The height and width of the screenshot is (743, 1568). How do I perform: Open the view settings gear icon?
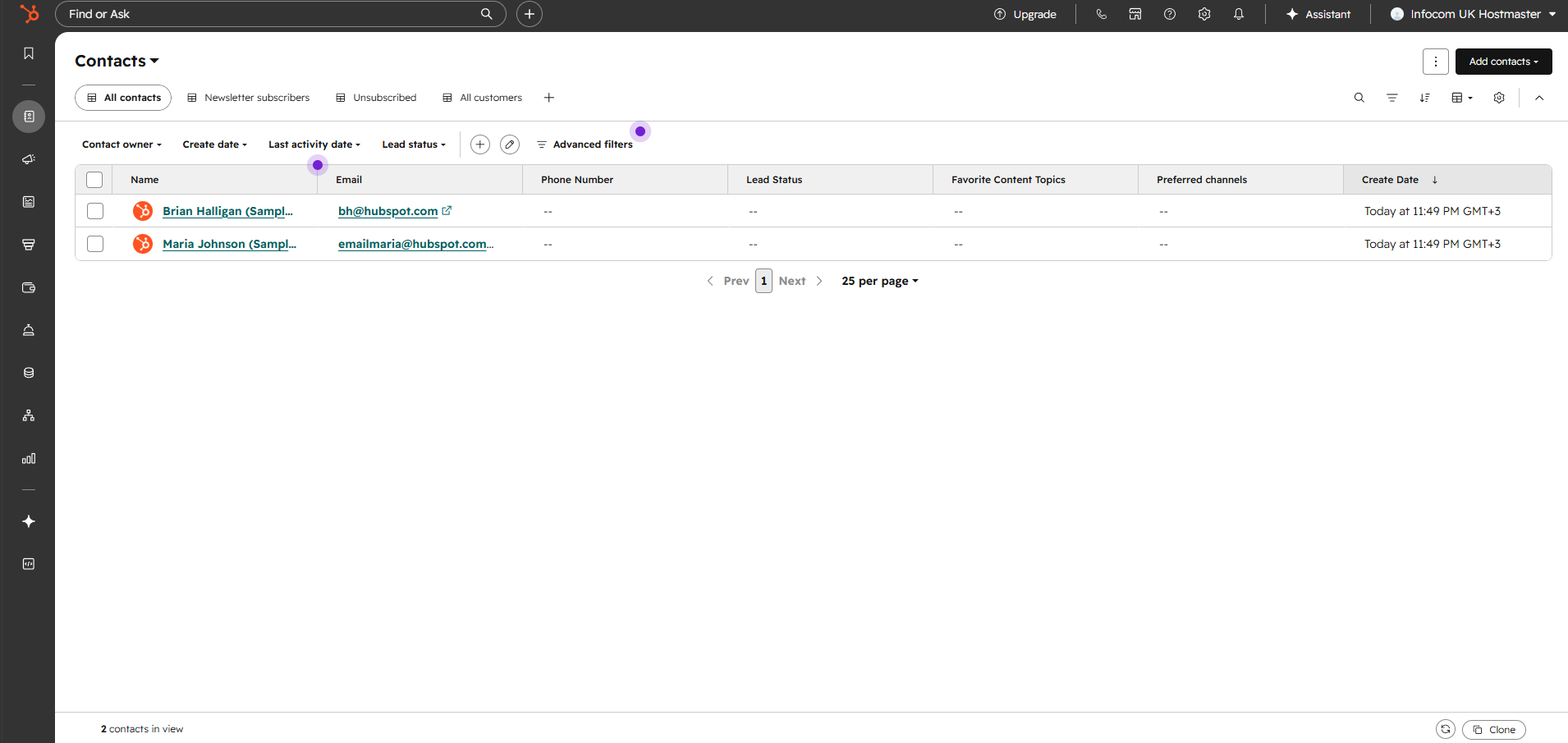tap(1499, 98)
